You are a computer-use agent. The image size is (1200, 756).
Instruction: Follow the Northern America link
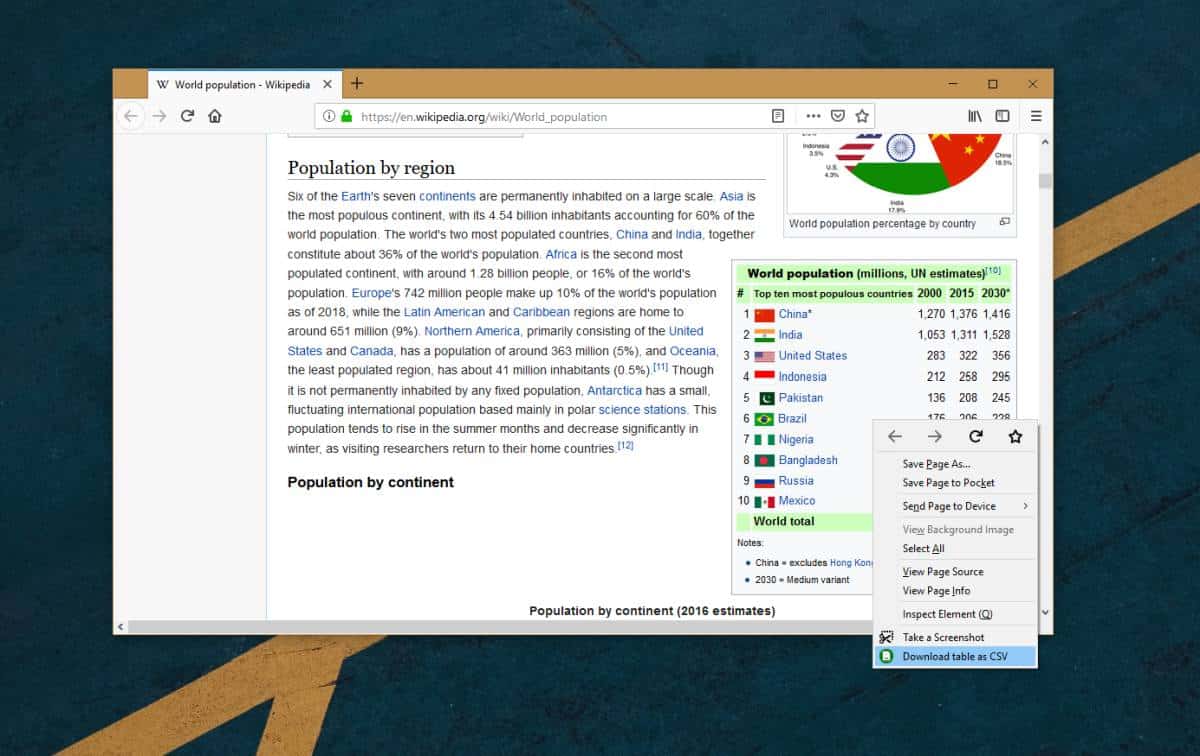pos(472,331)
